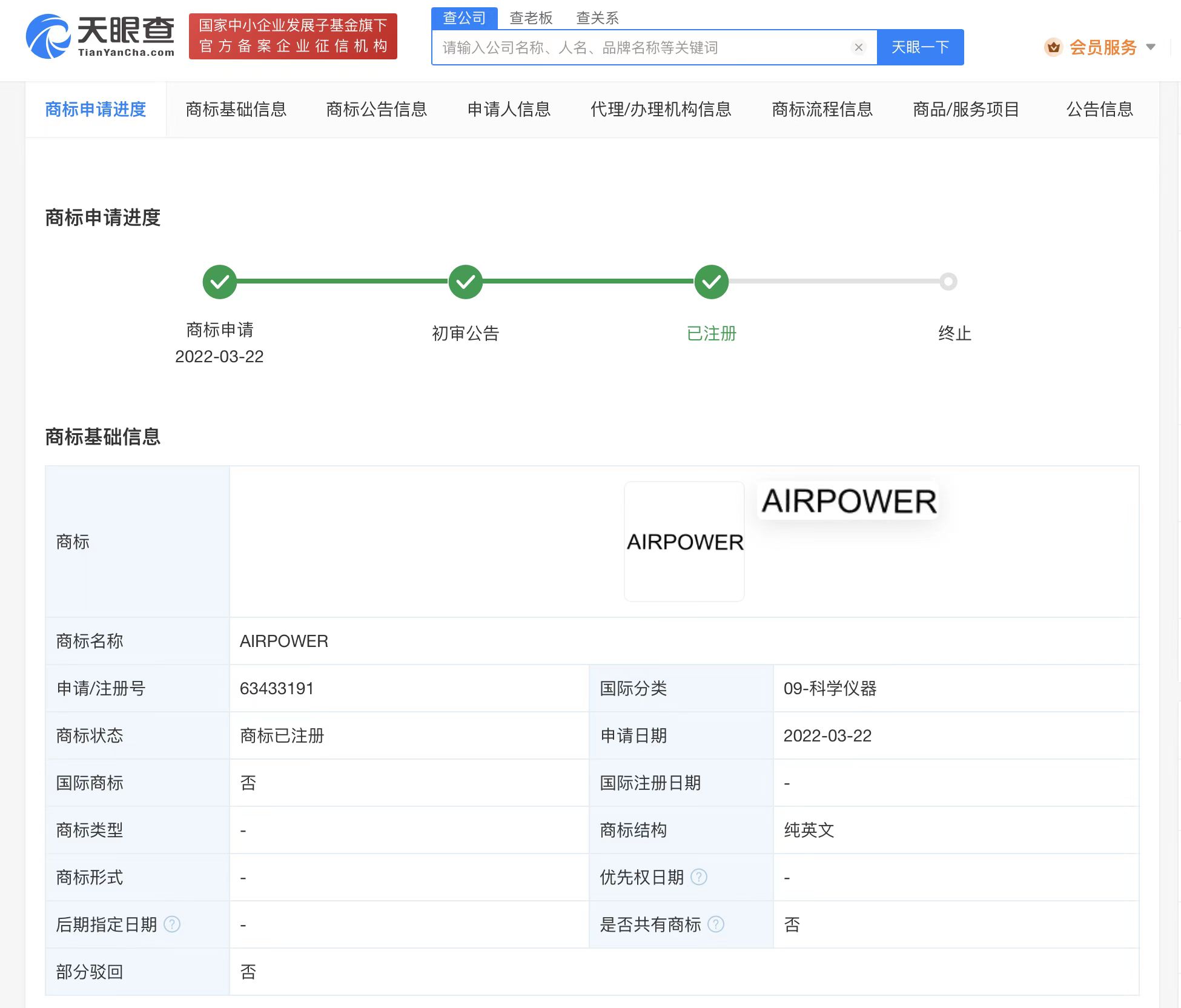Open the 优先权日期 help tooltip
Image resolution: width=1181 pixels, height=1008 pixels.
click(x=700, y=877)
